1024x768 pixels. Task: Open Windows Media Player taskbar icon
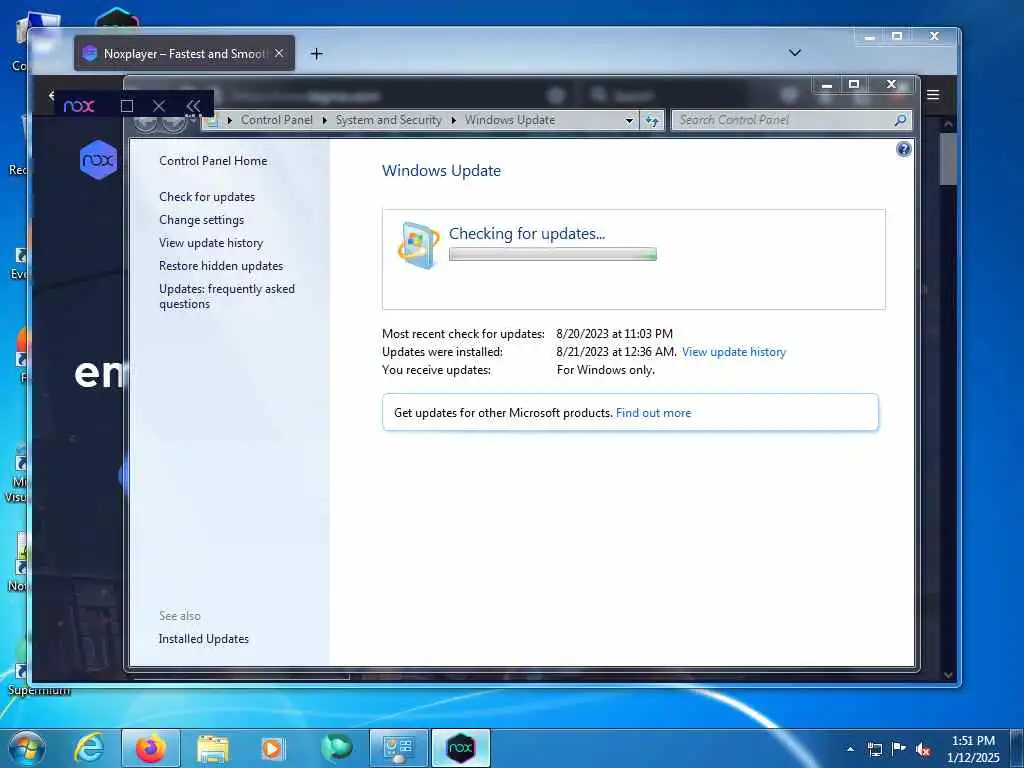(x=272, y=748)
